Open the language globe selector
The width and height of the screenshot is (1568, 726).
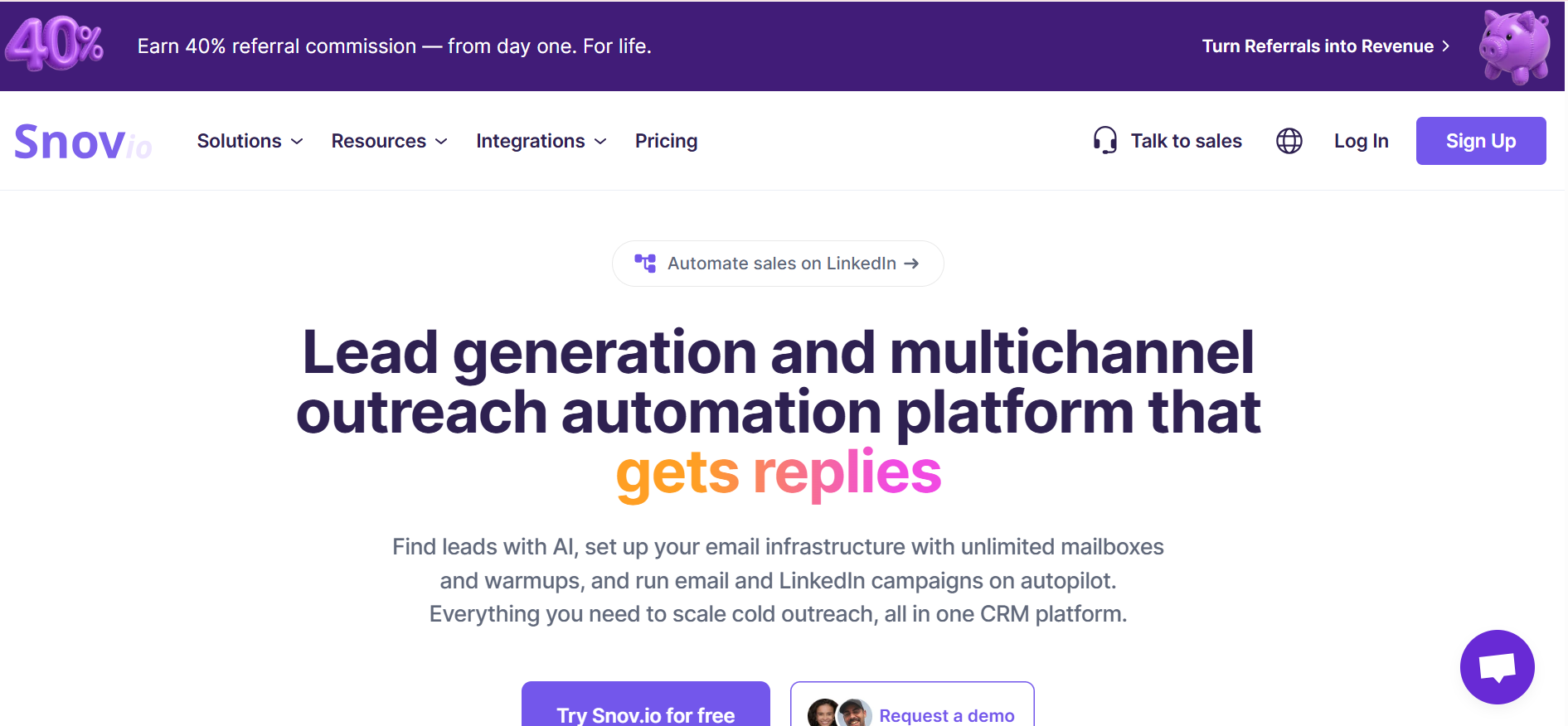[1289, 141]
